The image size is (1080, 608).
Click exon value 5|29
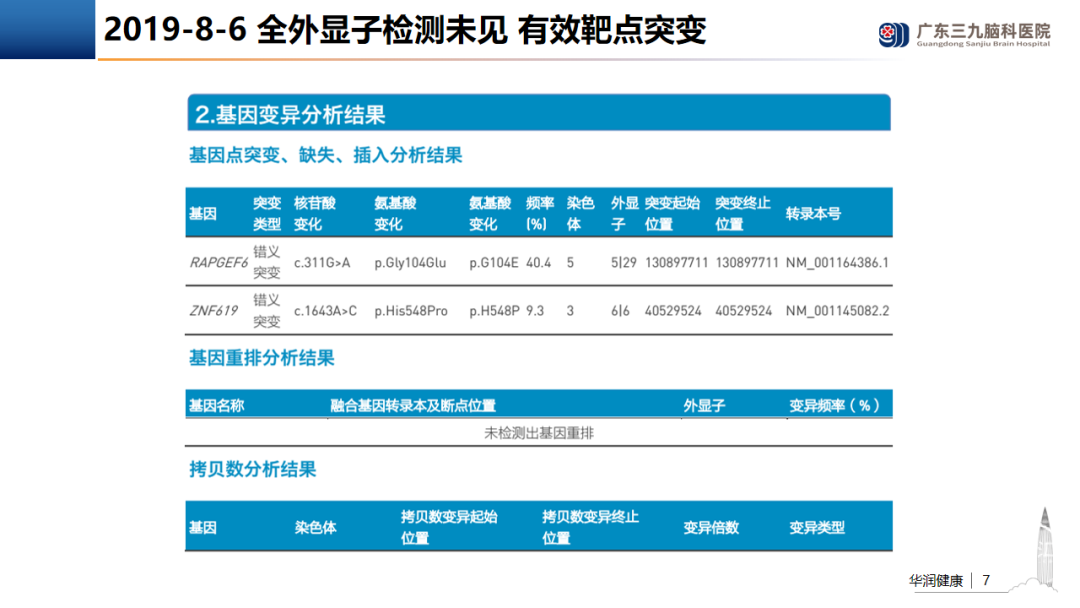coord(623,262)
